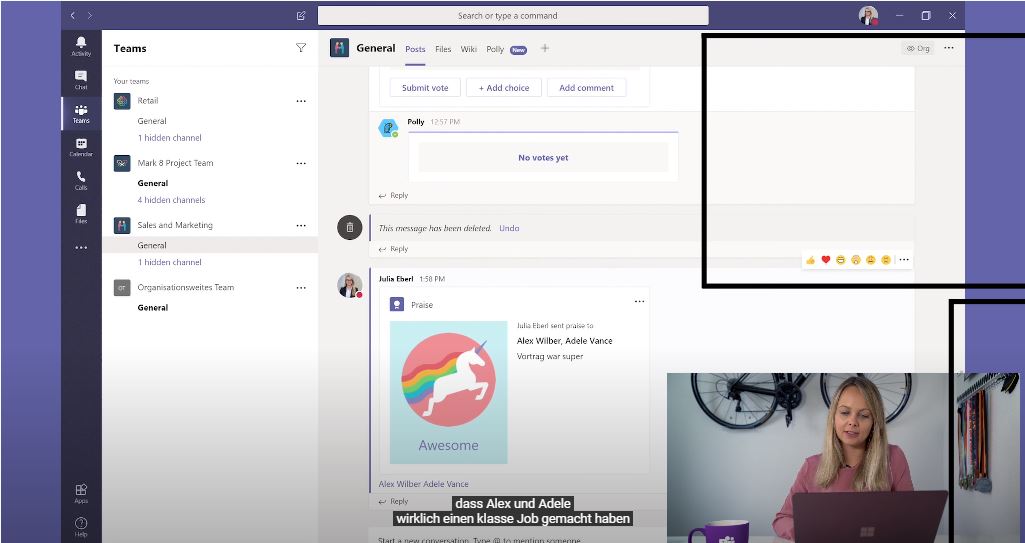1025x543 pixels.
Task: Open more message options beside the reactions
Action: click(x=904, y=260)
